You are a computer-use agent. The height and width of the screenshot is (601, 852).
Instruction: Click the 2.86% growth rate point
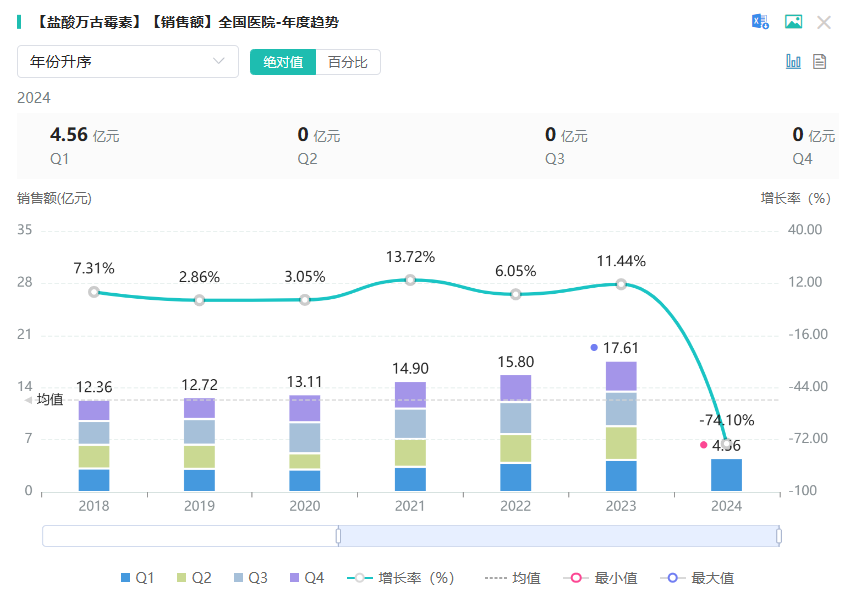click(x=199, y=300)
